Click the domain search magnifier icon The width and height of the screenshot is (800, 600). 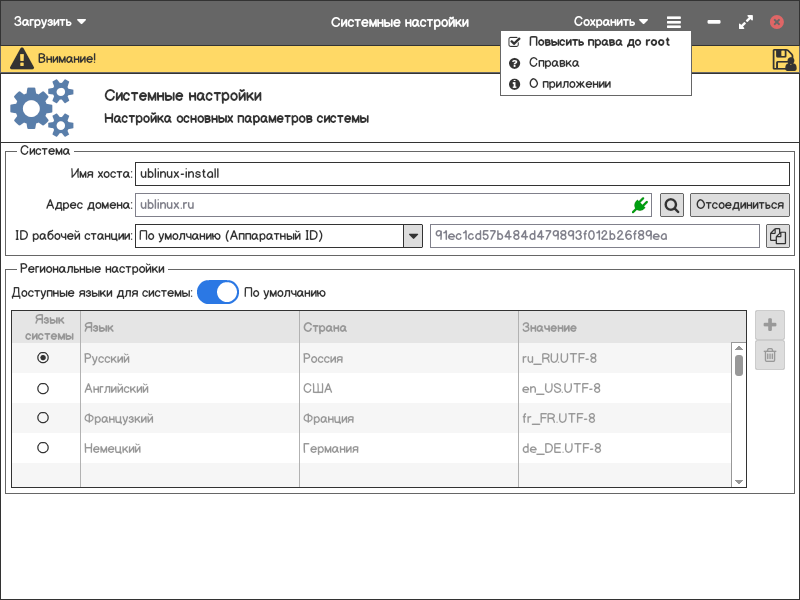click(x=672, y=205)
